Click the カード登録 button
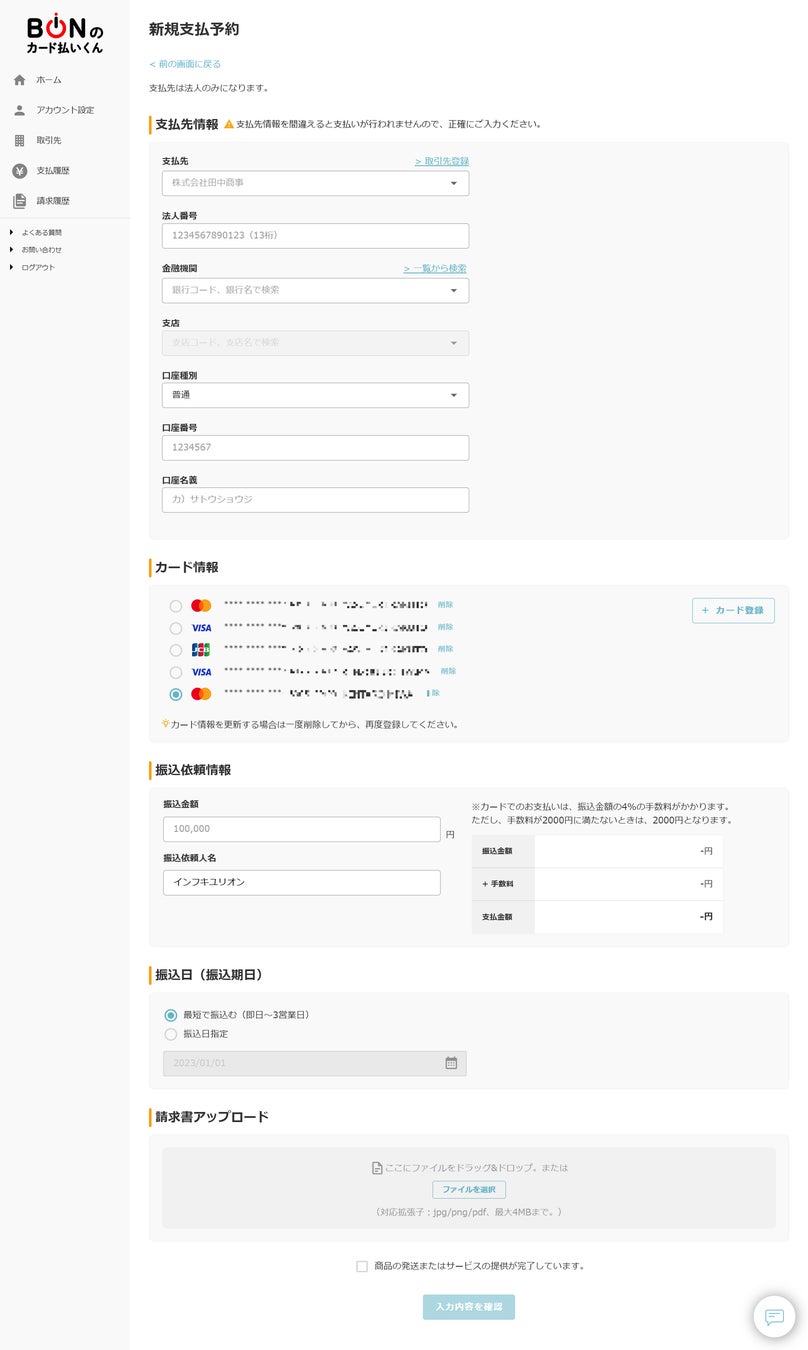The height and width of the screenshot is (1350, 808). 733,610
